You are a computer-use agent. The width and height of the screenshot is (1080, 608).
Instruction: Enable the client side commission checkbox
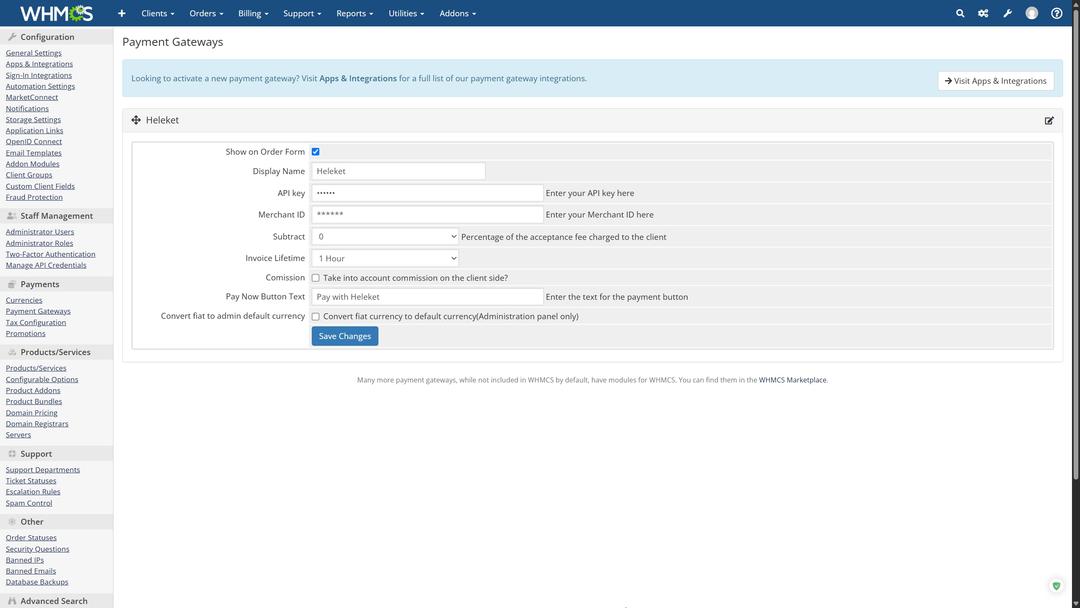[316, 278]
